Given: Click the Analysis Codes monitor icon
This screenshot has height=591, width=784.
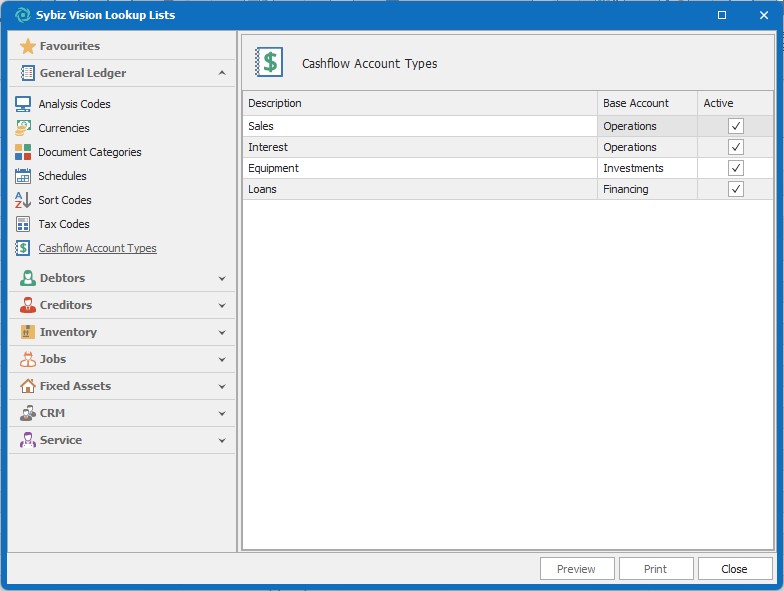Looking at the screenshot, I should [22, 104].
